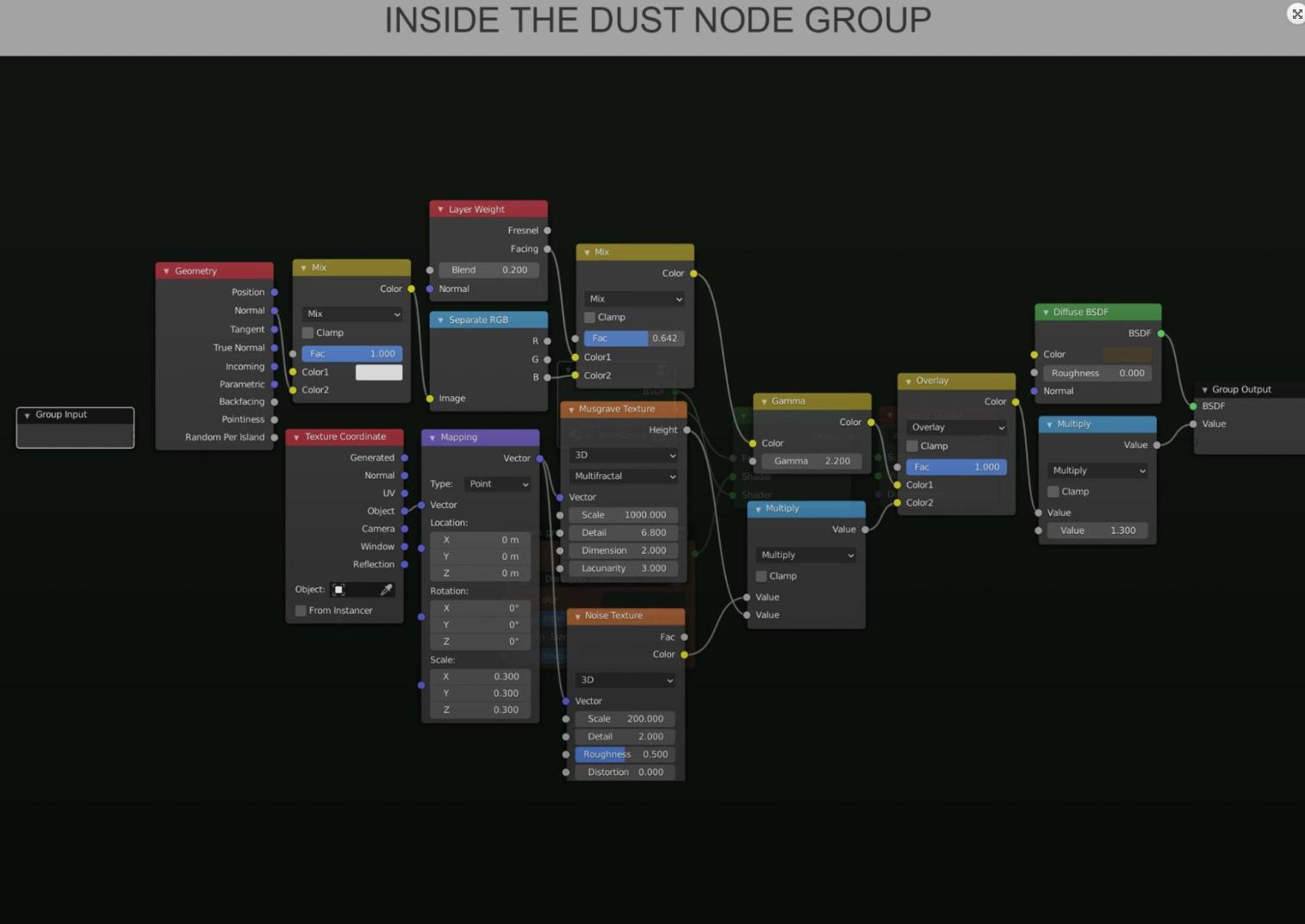Click the Gamma node Color output socket
1305x924 pixels.
click(x=871, y=422)
